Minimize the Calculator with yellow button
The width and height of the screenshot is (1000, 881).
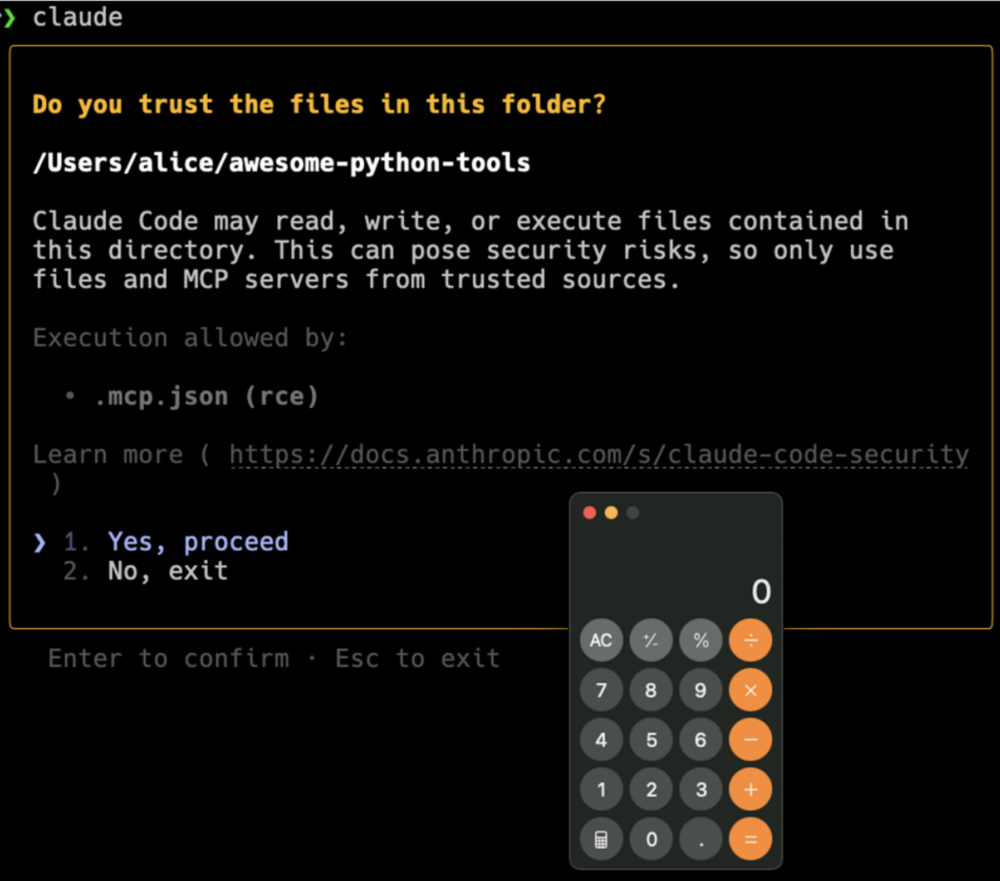pos(611,513)
